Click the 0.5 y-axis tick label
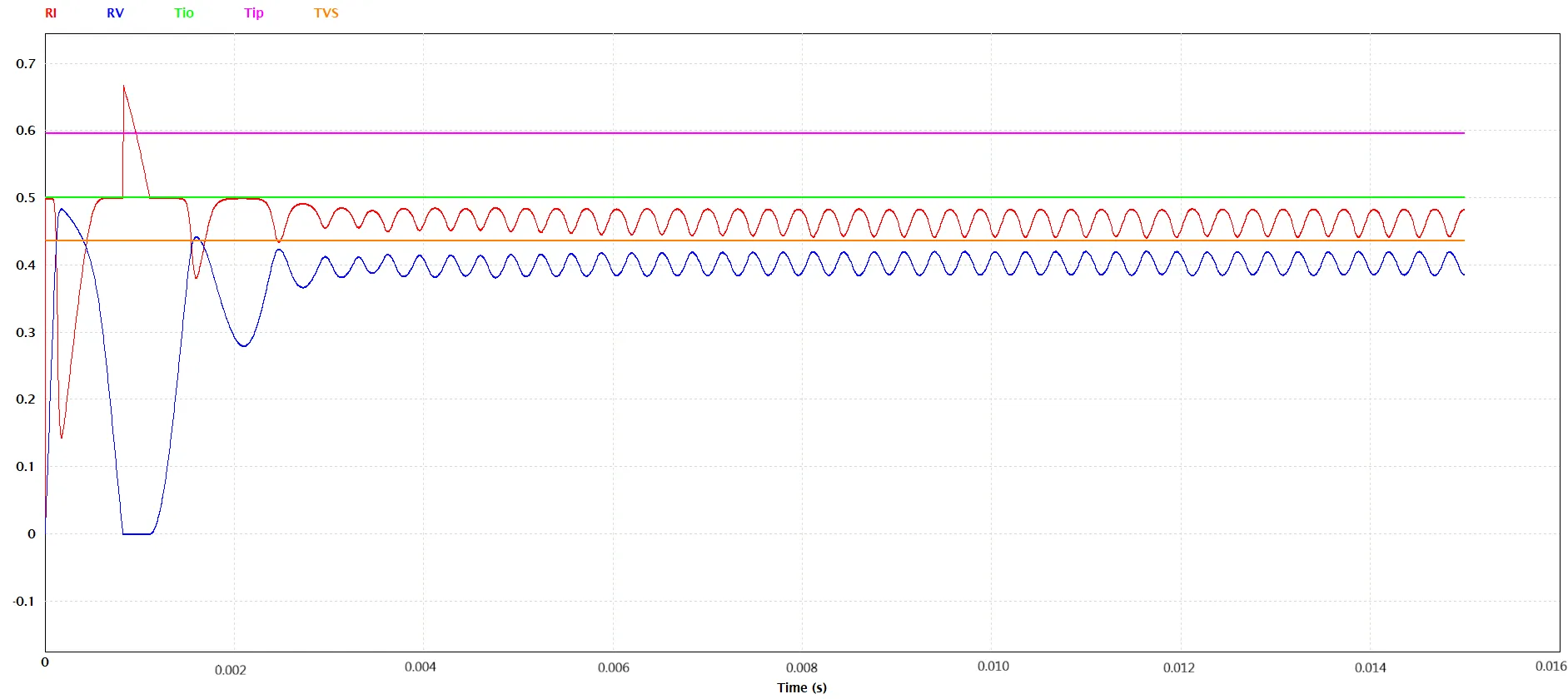 26,198
